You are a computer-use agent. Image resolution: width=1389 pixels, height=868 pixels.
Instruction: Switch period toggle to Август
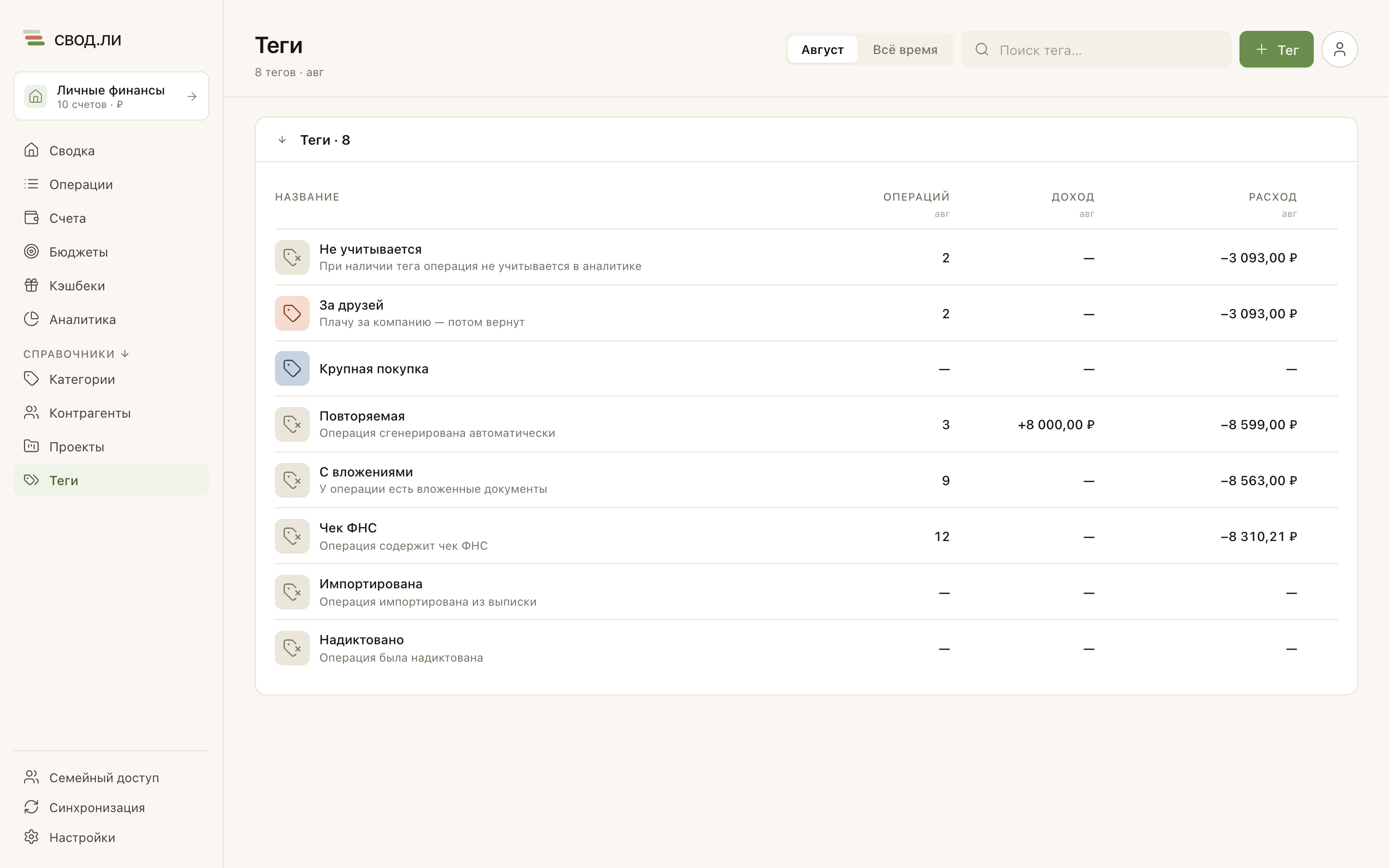(x=822, y=49)
